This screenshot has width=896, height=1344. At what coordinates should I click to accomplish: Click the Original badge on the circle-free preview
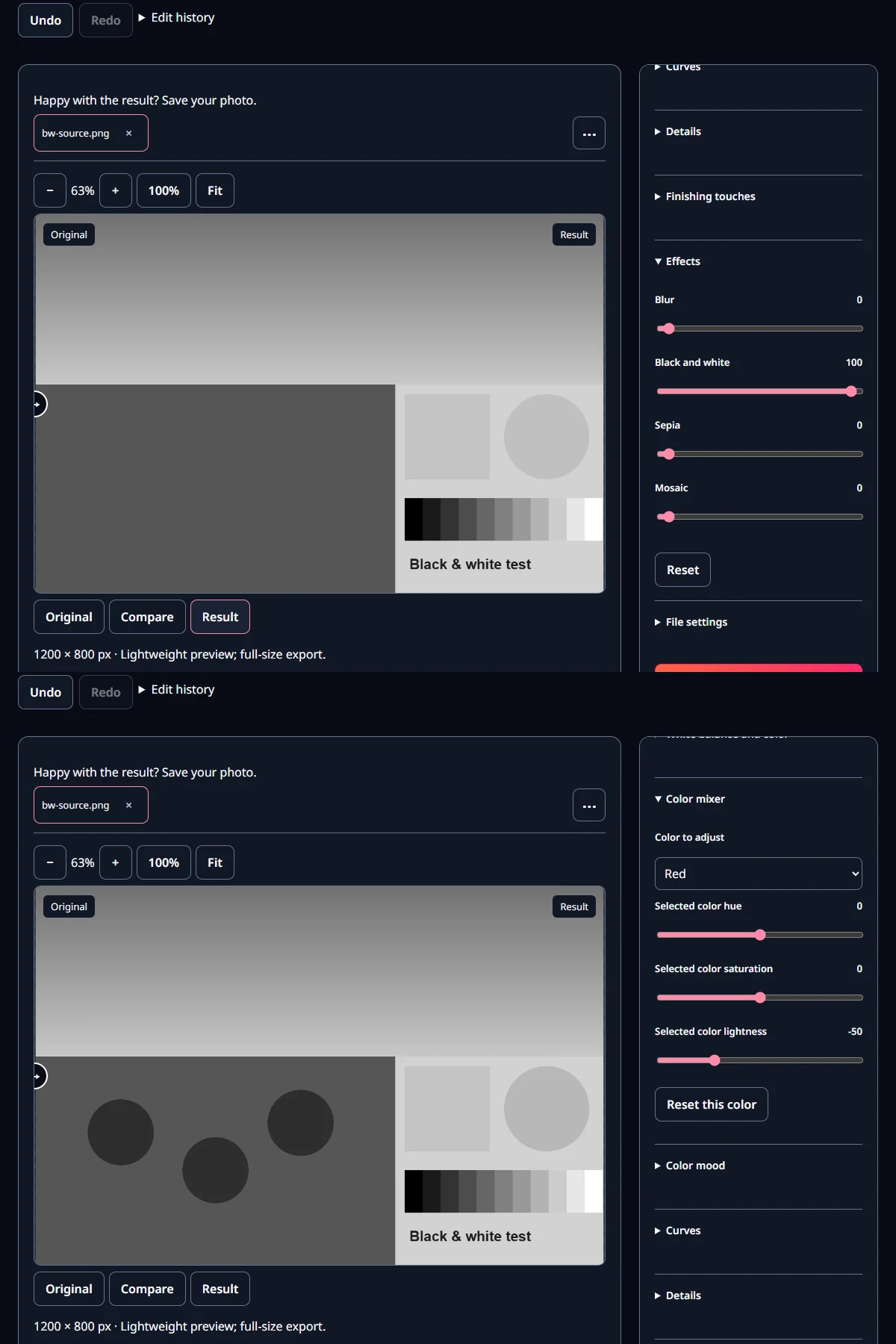click(69, 234)
